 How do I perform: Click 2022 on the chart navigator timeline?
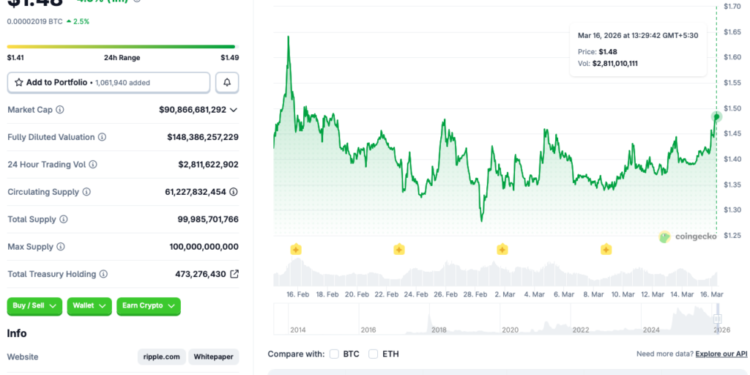[x=581, y=330]
